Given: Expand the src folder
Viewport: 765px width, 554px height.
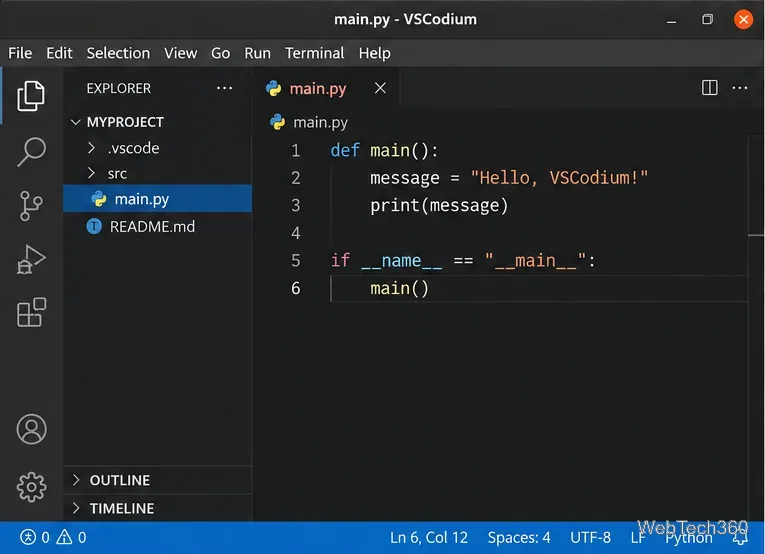Looking at the screenshot, I should pos(91,173).
